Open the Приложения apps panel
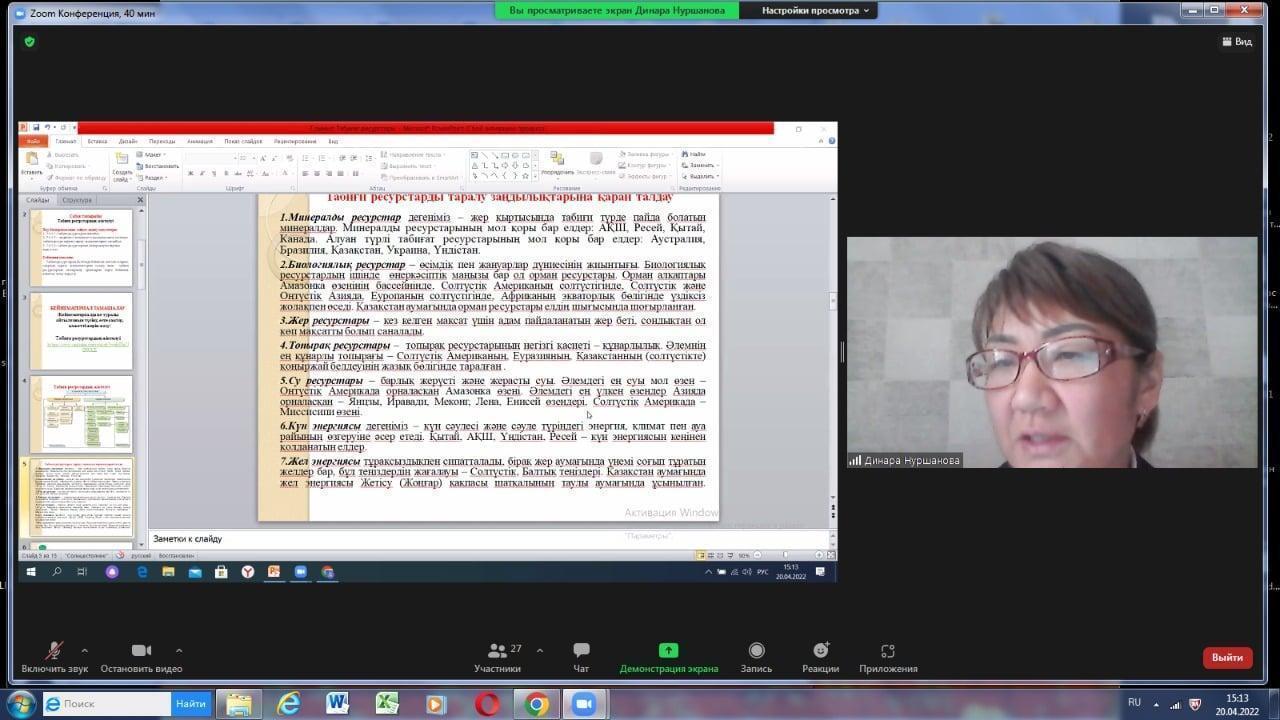 [x=887, y=656]
